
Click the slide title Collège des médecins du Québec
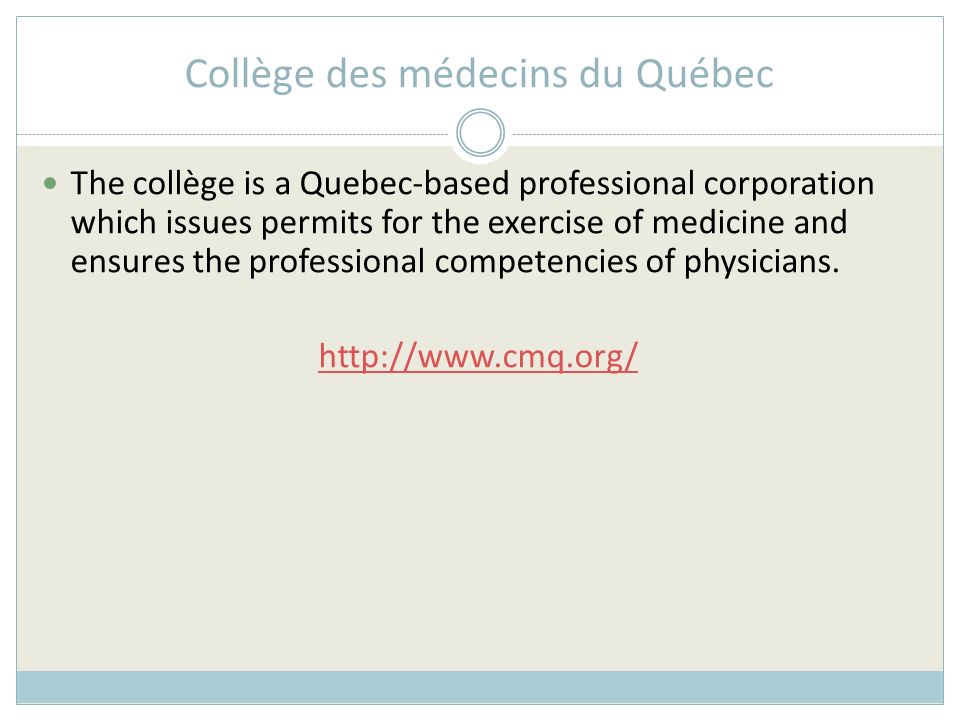click(x=479, y=74)
